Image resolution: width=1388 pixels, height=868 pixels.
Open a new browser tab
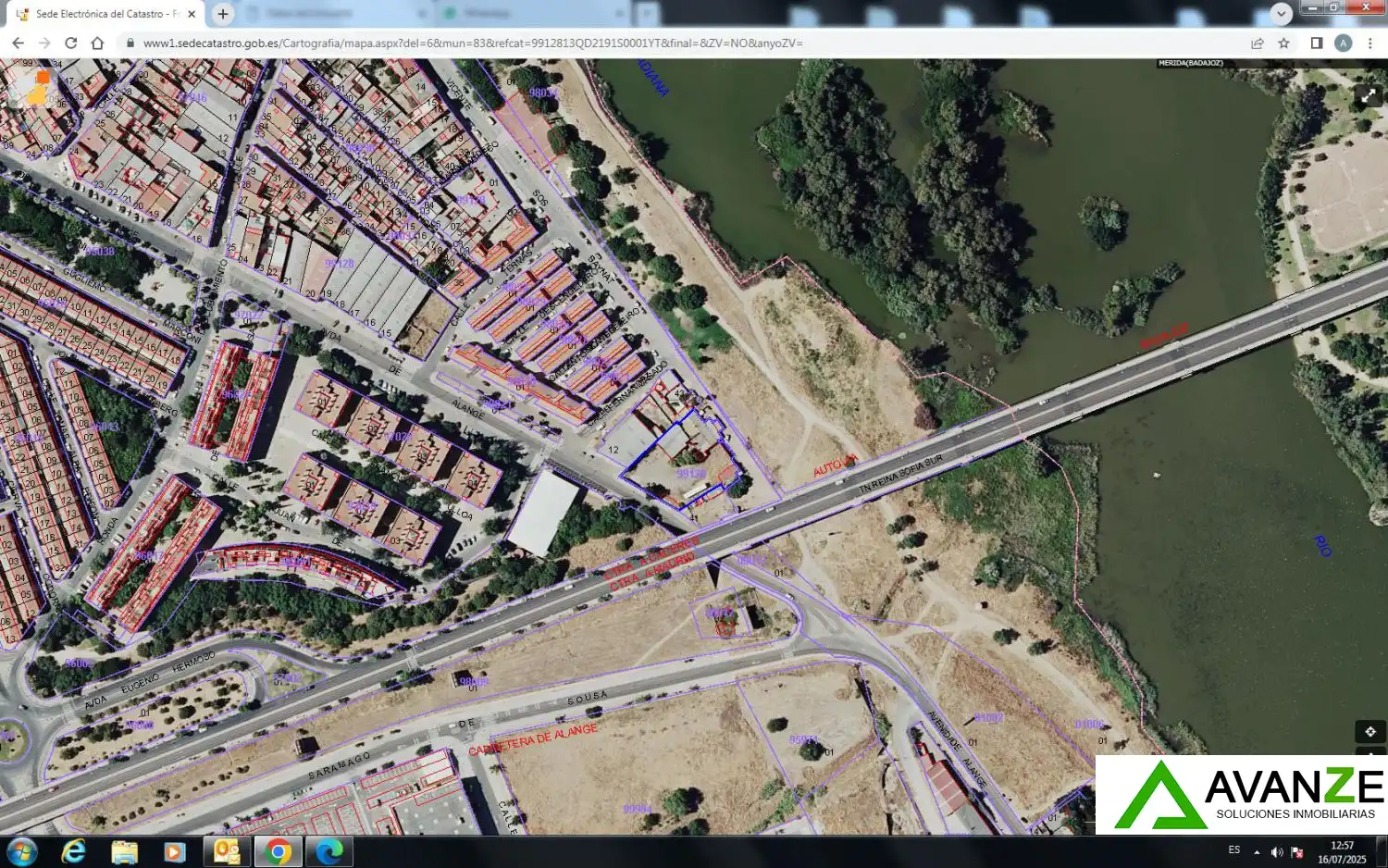pos(222,14)
